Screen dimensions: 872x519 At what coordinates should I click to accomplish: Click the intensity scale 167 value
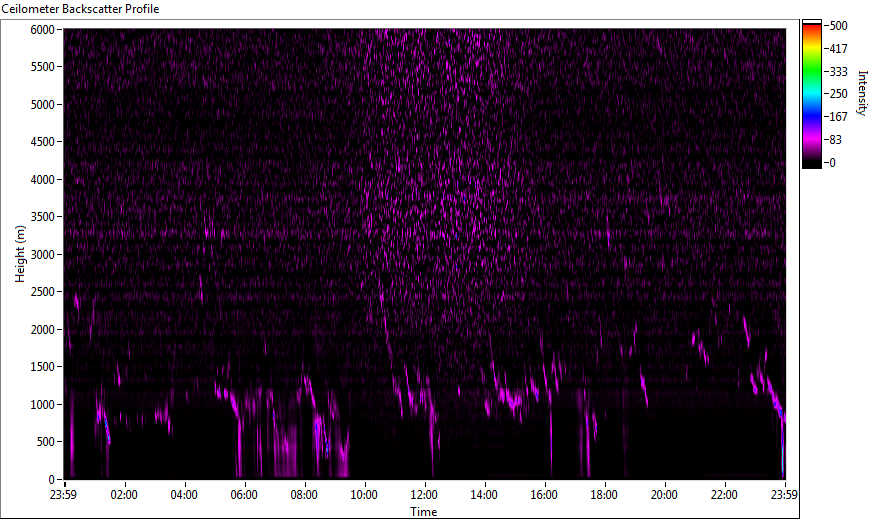click(x=839, y=117)
